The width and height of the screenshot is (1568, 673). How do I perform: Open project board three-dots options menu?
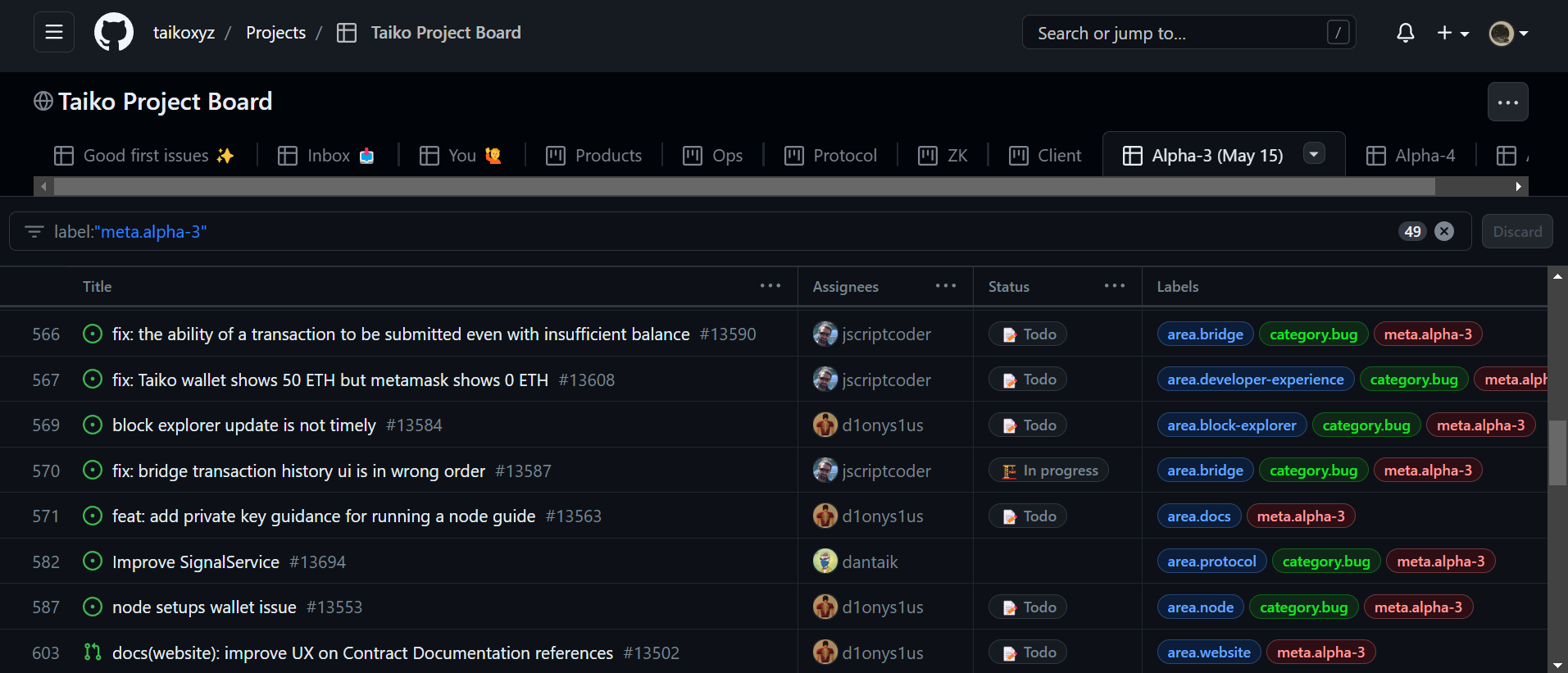pyautogui.click(x=1508, y=102)
